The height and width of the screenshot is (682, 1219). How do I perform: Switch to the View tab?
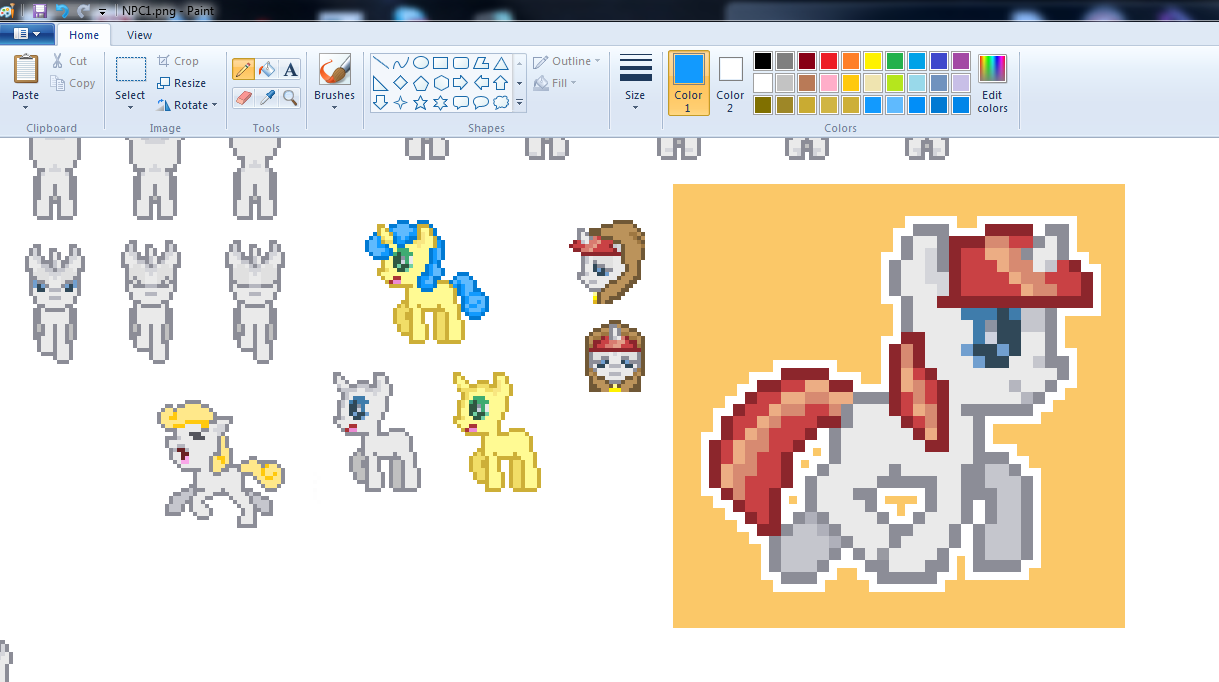[x=140, y=35]
